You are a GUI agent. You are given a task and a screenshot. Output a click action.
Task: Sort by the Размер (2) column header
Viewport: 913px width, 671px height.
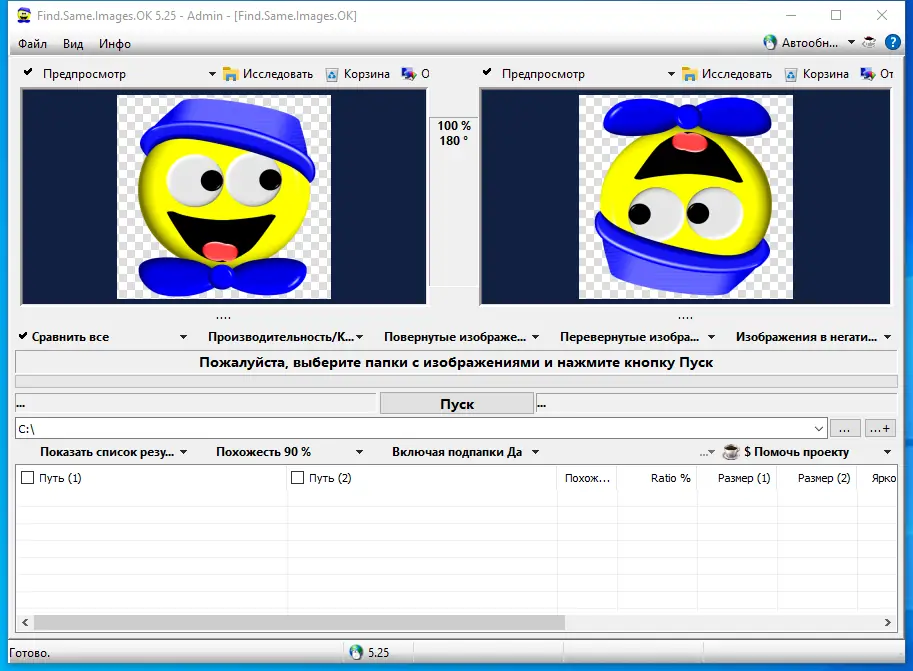[x=817, y=478]
